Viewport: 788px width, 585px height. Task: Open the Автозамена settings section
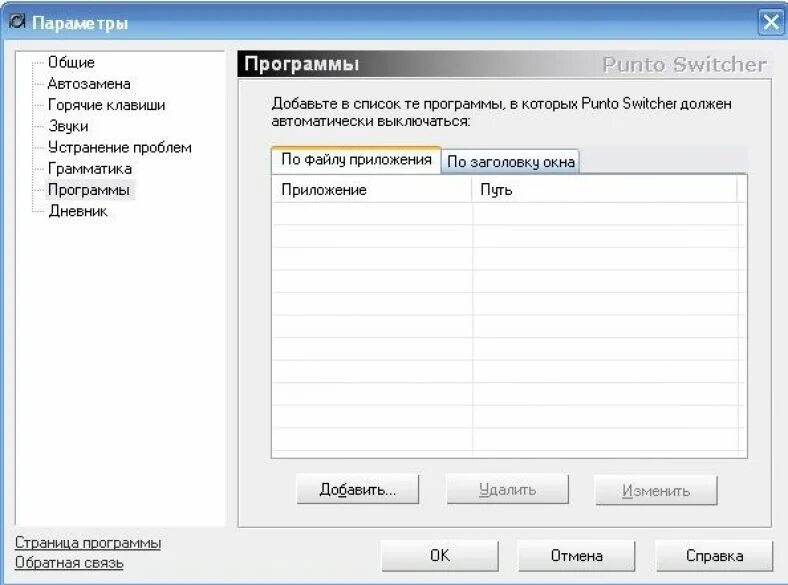(x=89, y=83)
